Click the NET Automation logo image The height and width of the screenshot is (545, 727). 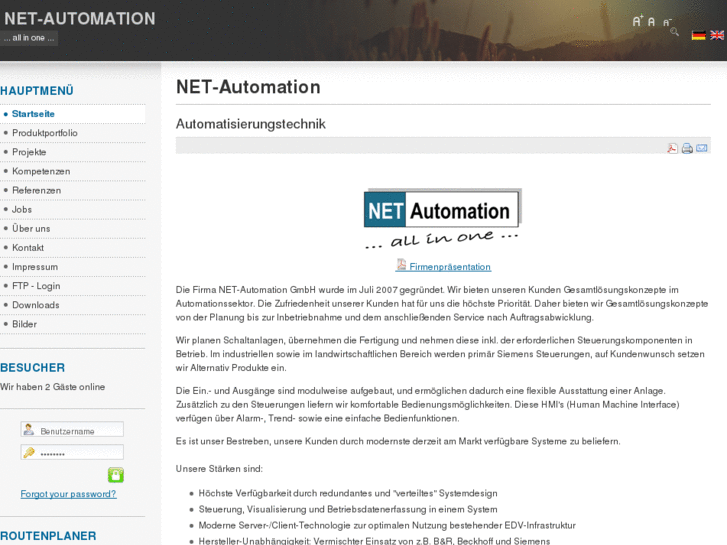coord(442,219)
